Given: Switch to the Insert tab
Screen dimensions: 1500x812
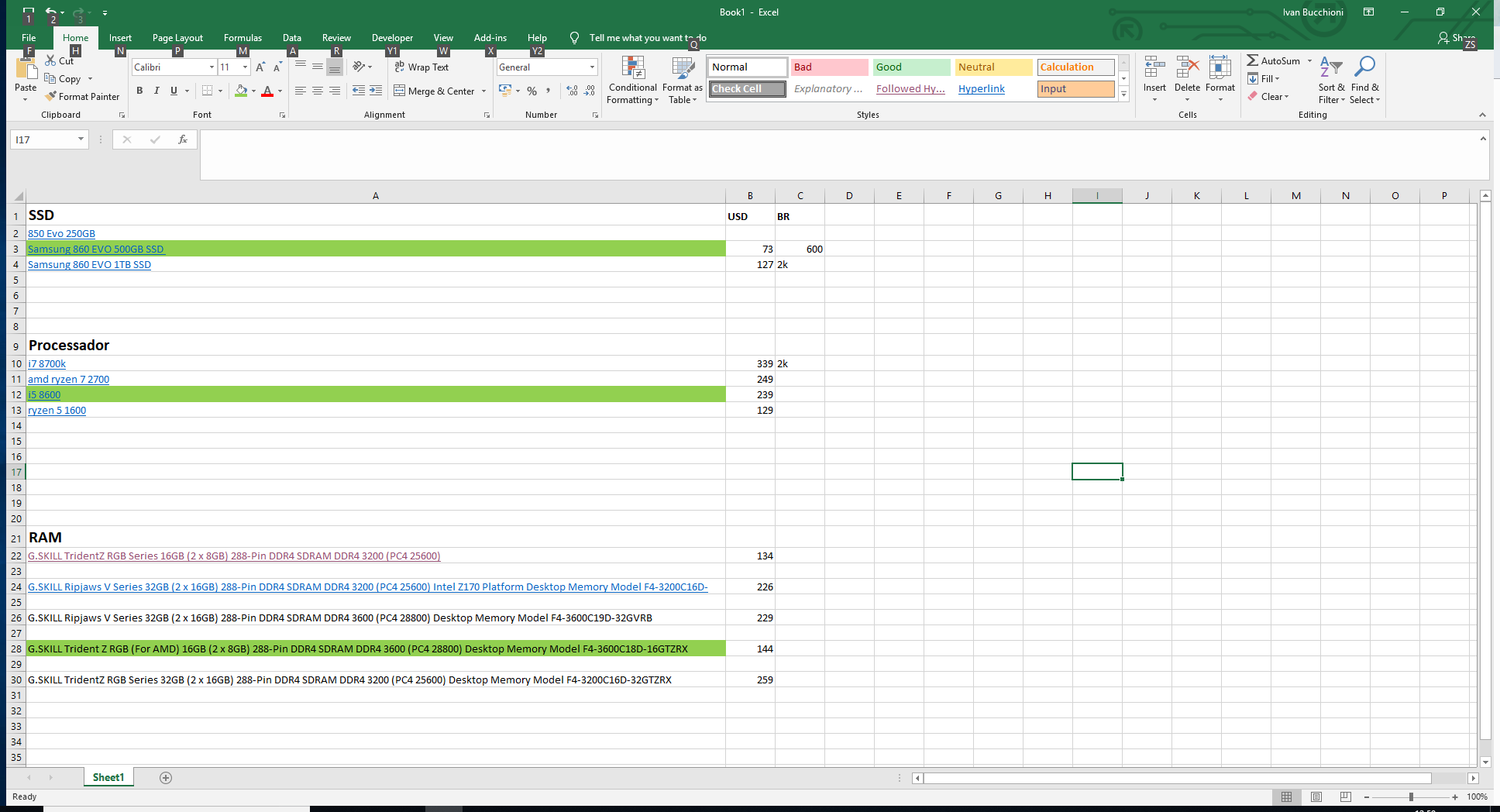Looking at the screenshot, I should 120,37.
